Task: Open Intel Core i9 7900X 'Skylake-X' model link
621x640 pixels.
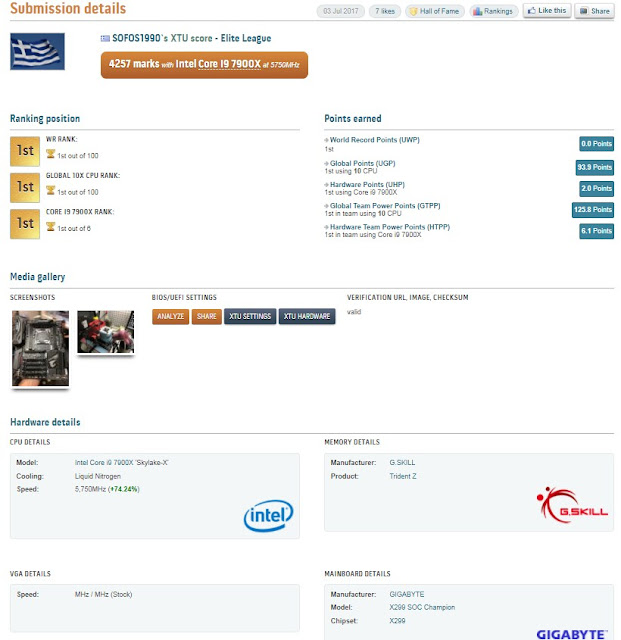Action: point(122,462)
